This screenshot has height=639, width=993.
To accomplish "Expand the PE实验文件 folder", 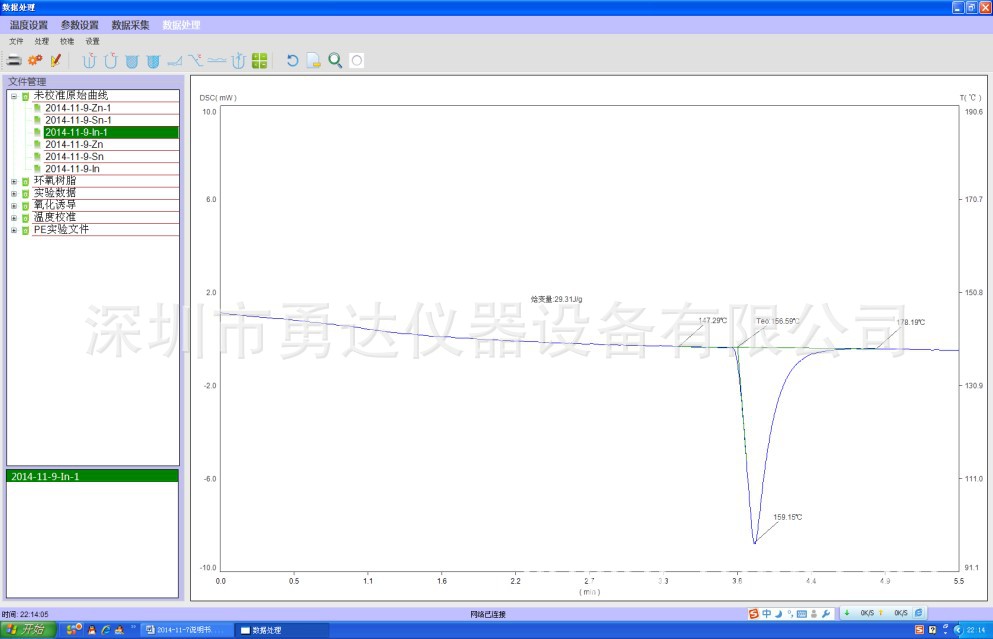I will tap(14, 230).
